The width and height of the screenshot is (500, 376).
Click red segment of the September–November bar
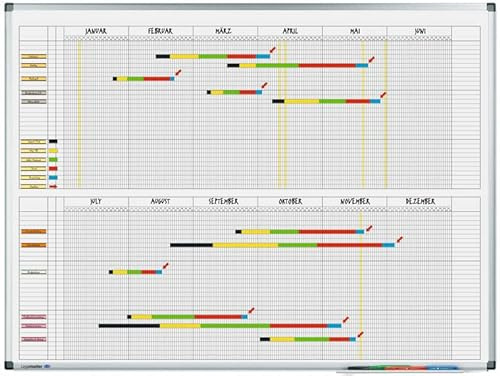(x=327, y=232)
